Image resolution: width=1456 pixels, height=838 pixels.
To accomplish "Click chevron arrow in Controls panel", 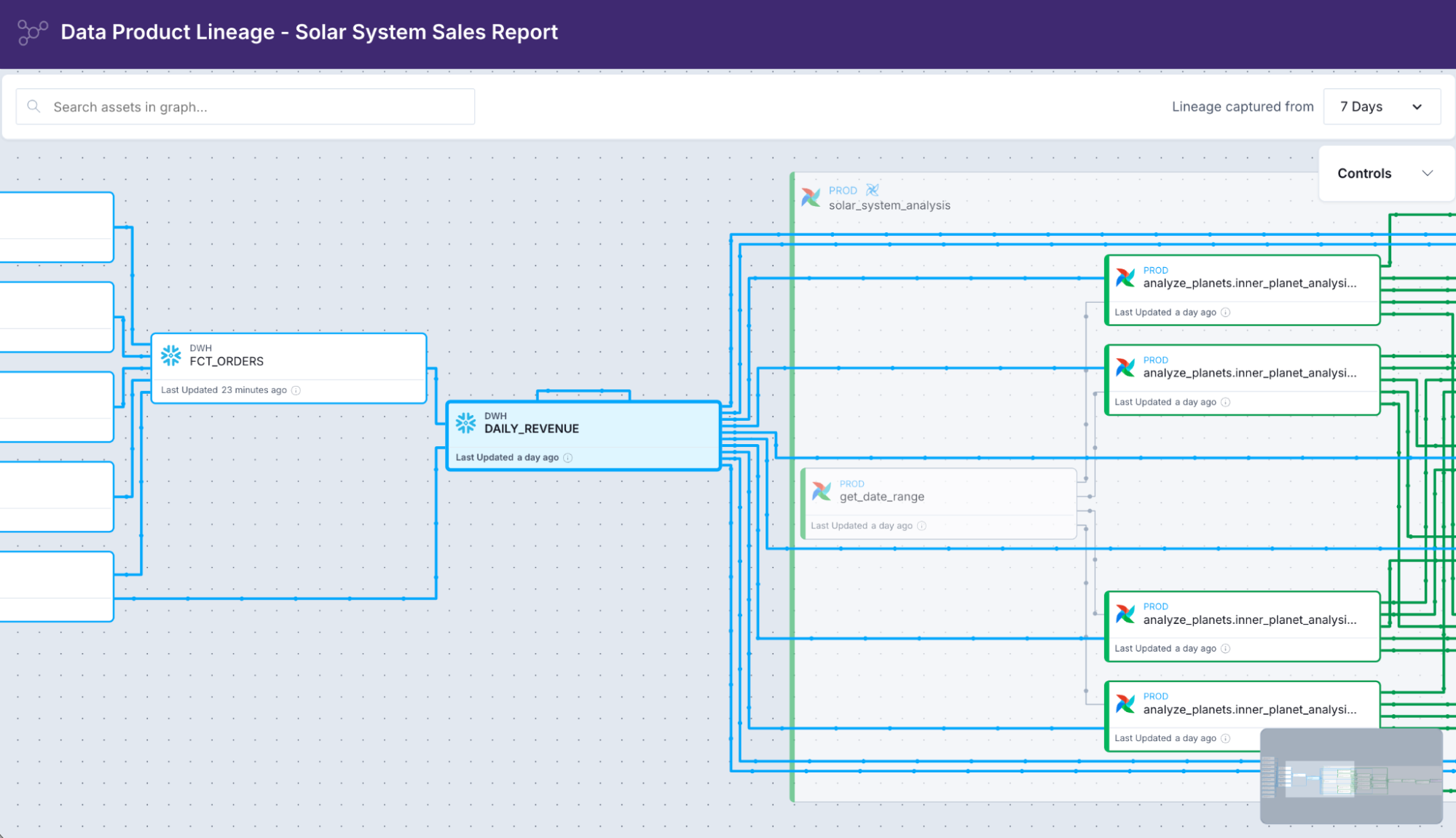I will tap(1428, 173).
